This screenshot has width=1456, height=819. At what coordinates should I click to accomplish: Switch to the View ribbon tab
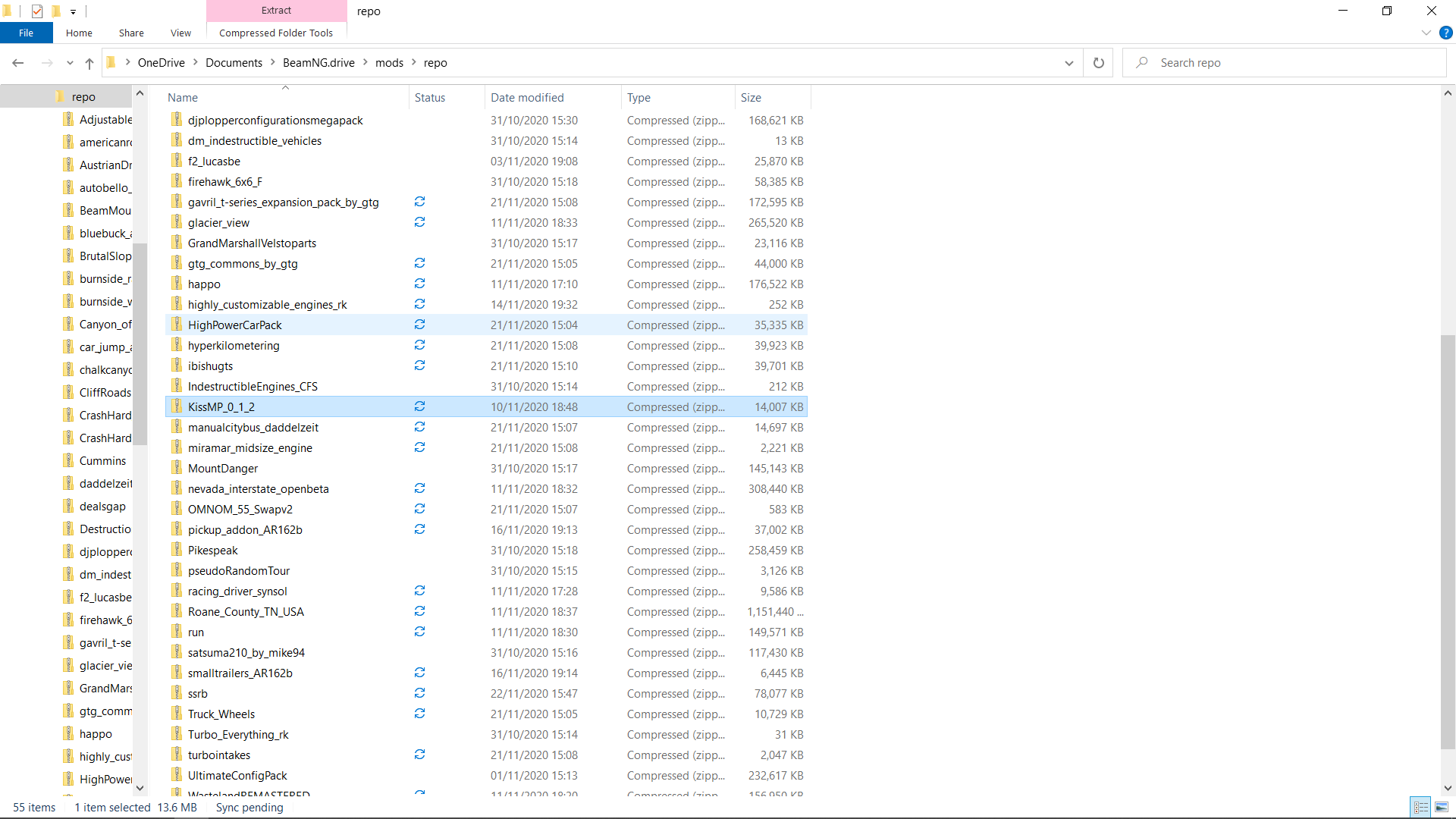pos(180,33)
